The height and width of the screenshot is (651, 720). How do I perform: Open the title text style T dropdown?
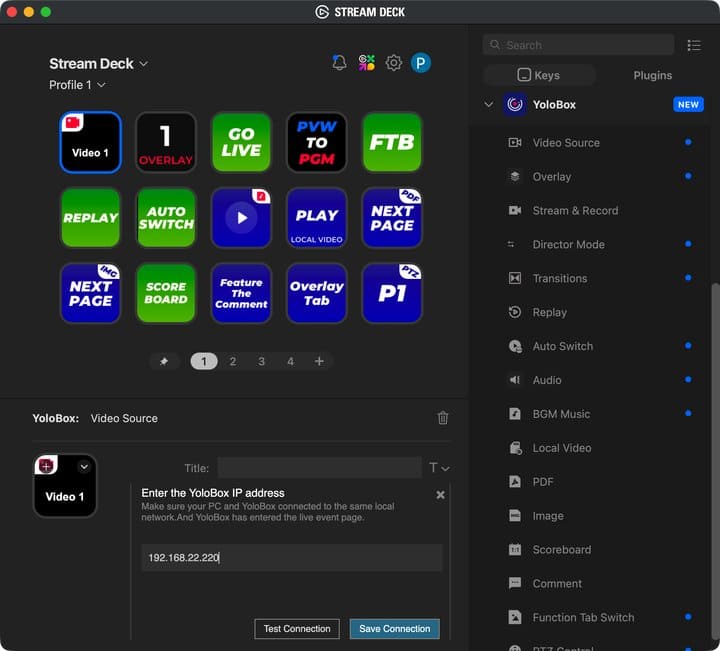coord(439,468)
